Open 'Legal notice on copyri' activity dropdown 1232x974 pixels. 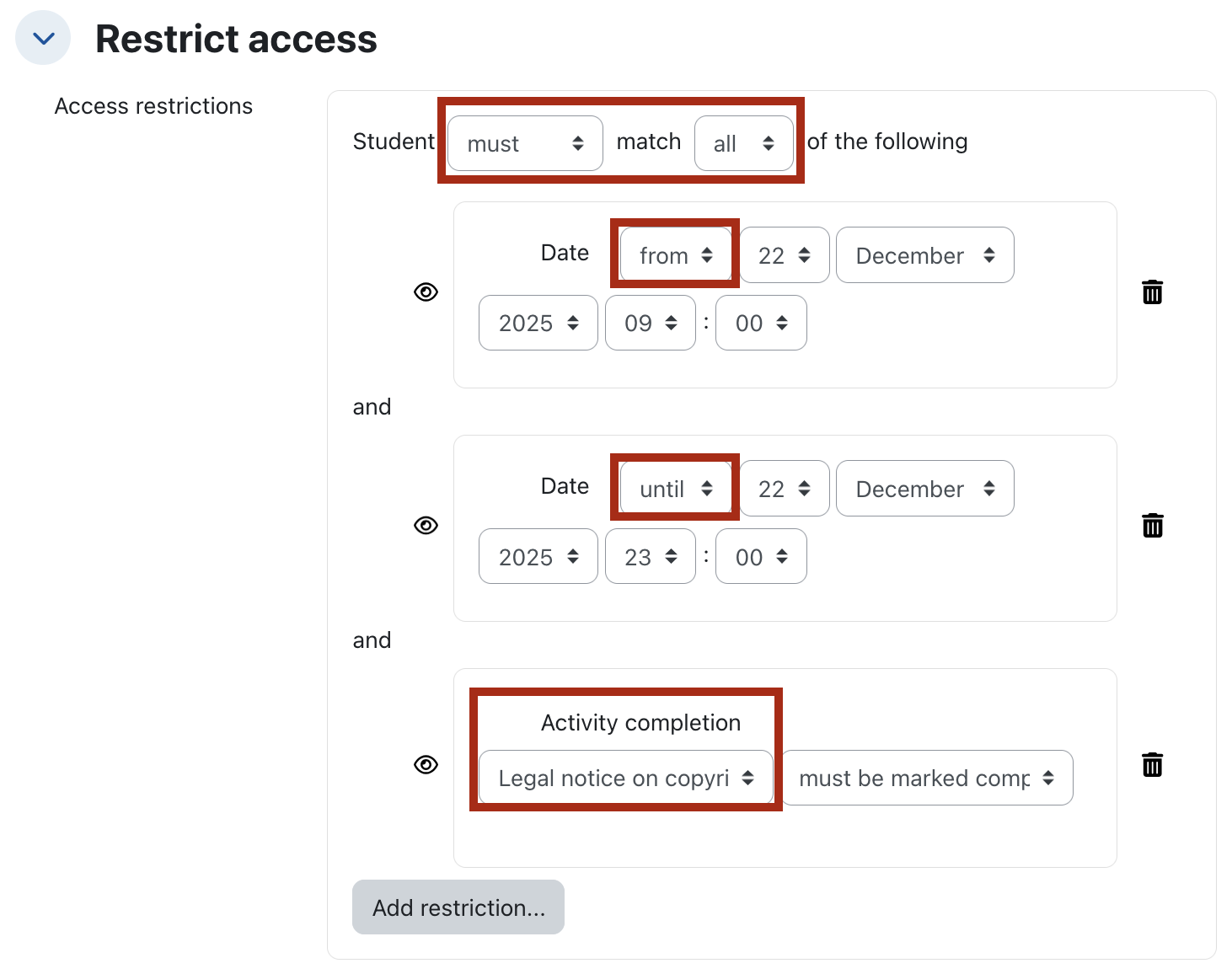(x=625, y=778)
